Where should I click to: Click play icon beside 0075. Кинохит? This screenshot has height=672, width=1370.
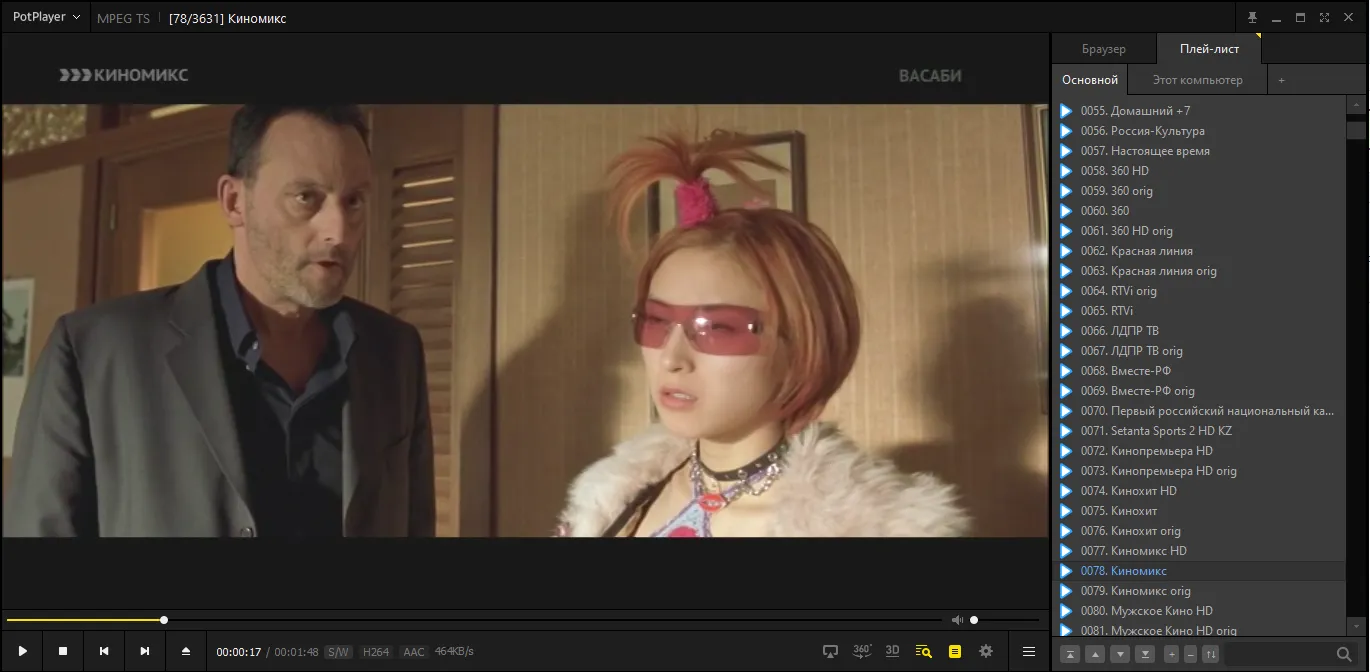tap(1067, 511)
